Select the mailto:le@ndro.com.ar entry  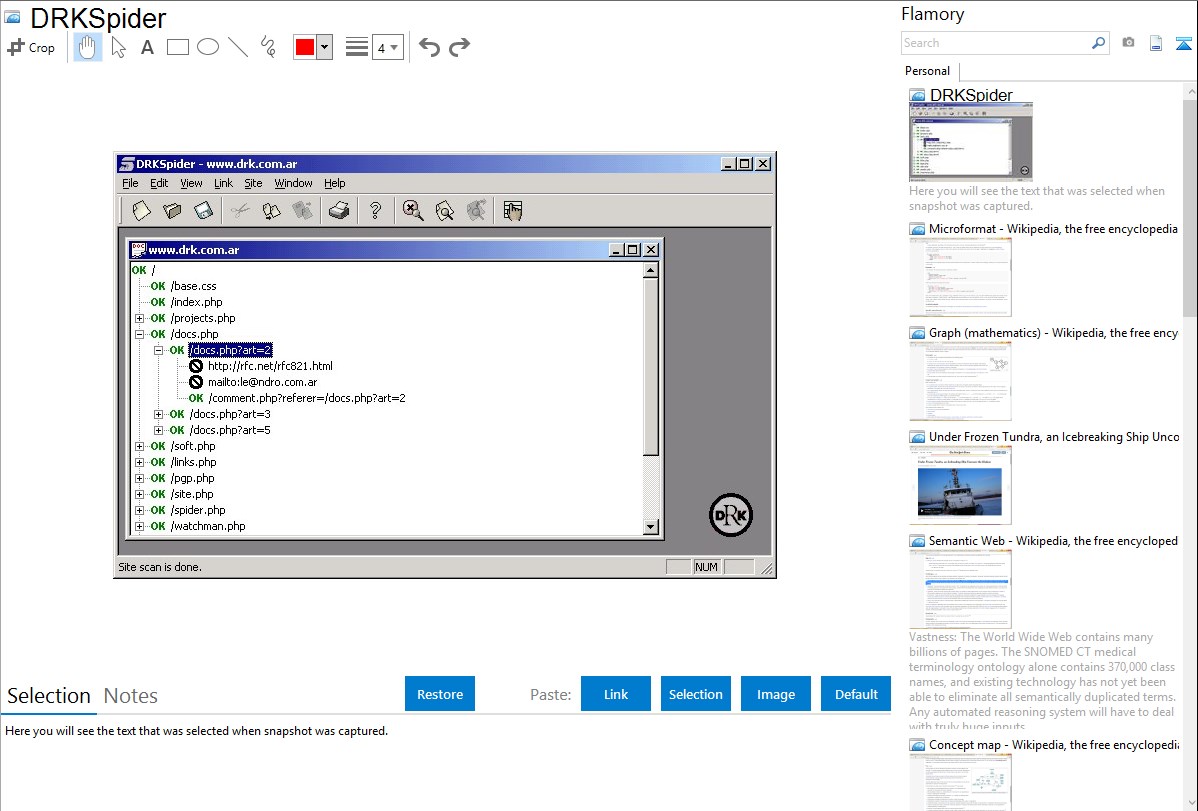(x=262, y=382)
